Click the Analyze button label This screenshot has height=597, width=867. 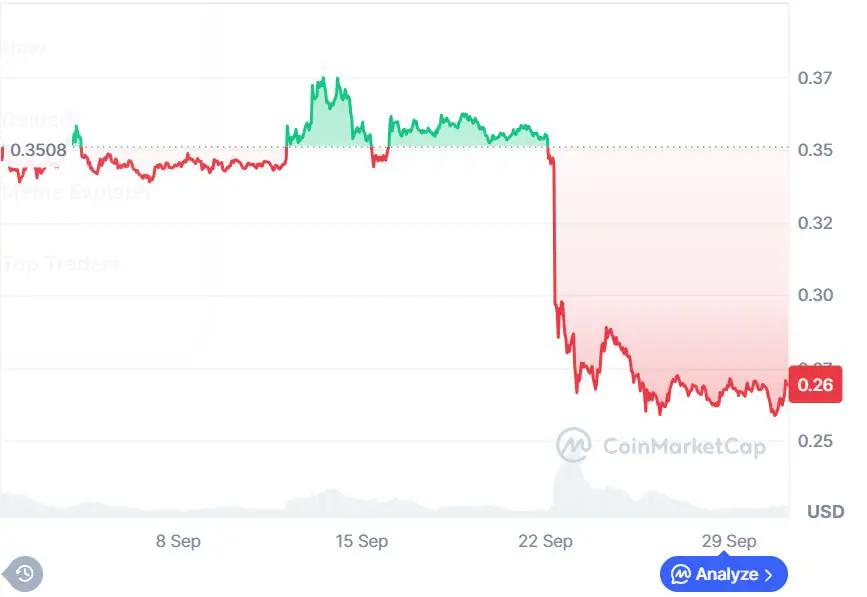tap(725, 574)
